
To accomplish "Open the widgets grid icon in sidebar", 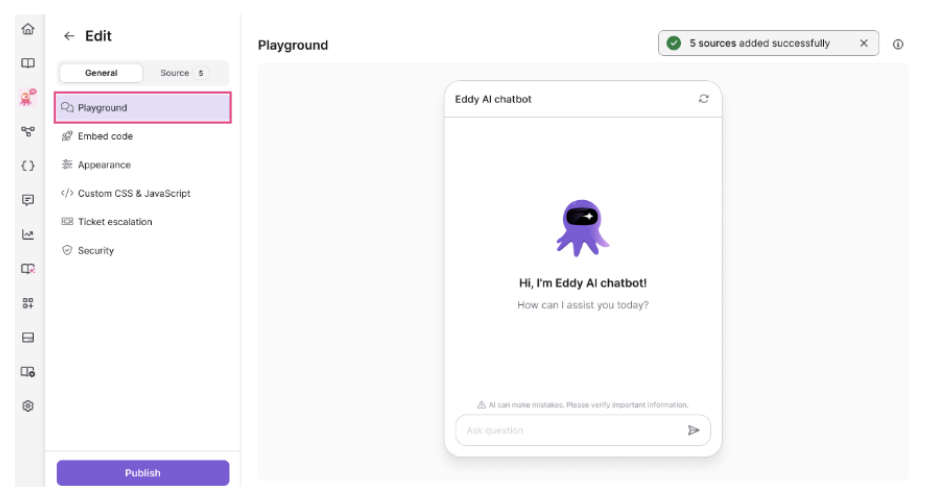I will pos(28,303).
